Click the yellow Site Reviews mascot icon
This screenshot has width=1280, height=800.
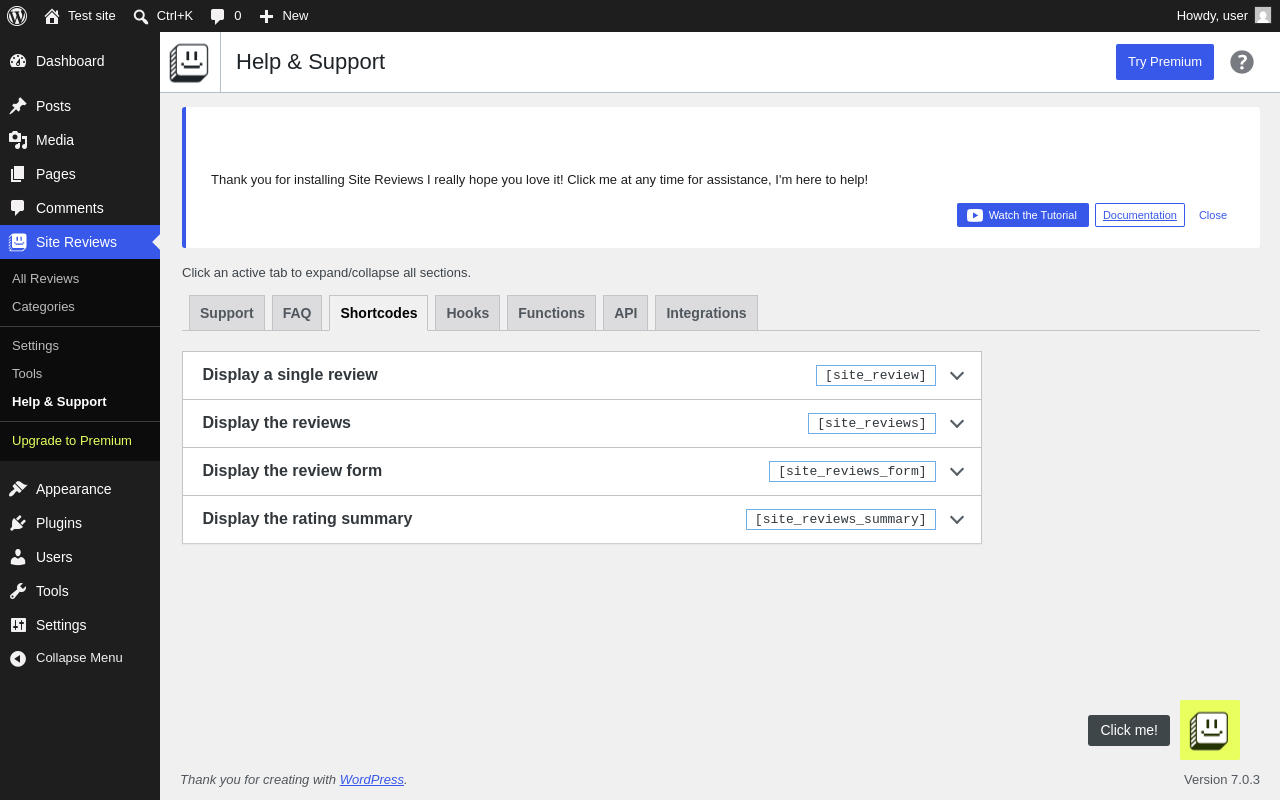click(1210, 730)
